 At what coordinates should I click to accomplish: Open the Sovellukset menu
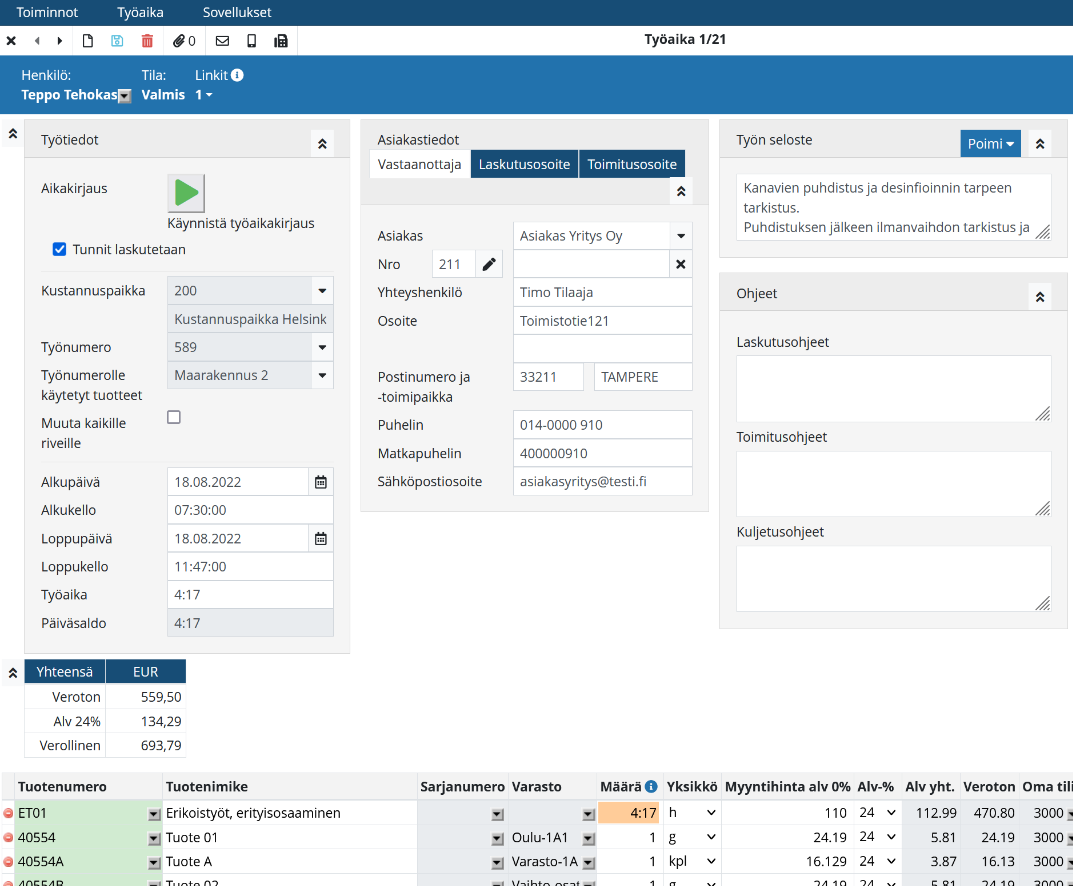pos(237,13)
